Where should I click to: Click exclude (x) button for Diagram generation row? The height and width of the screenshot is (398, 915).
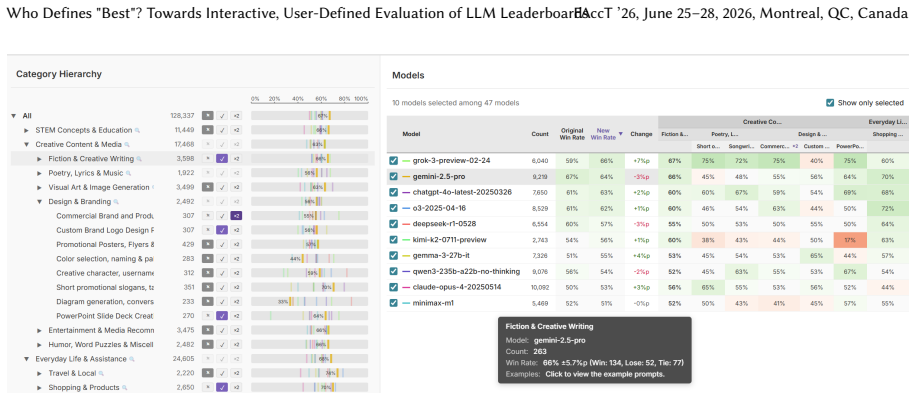pos(207,302)
